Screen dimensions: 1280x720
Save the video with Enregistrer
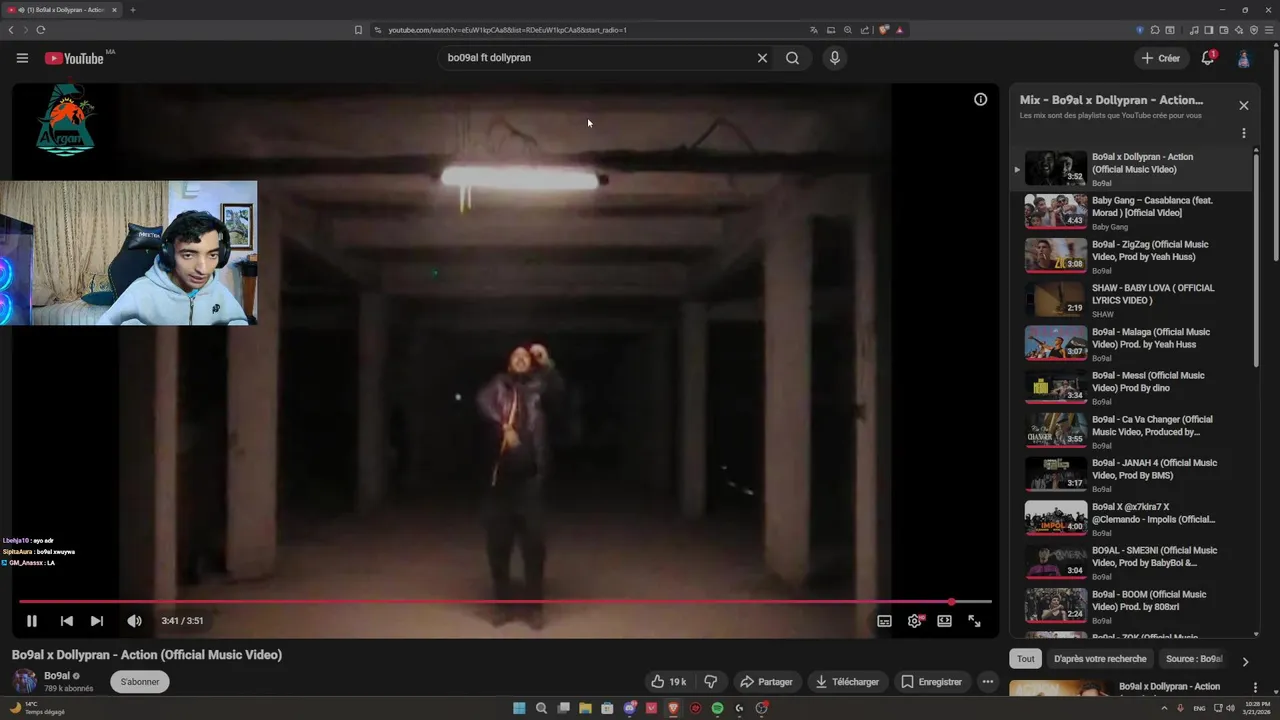pyautogui.click(x=931, y=682)
